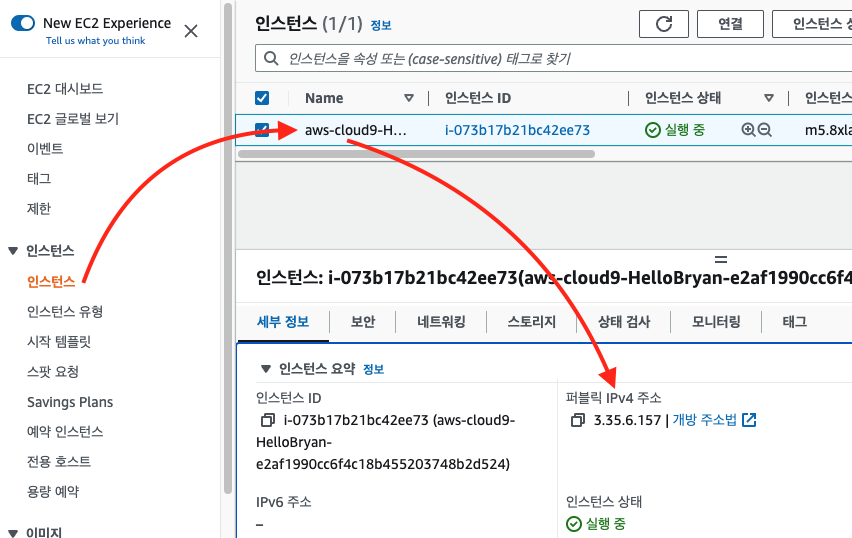The height and width of the screenshot is (538, 852).
Task: Go to 이벤트 in the sidebar
Action: [45, 148]
